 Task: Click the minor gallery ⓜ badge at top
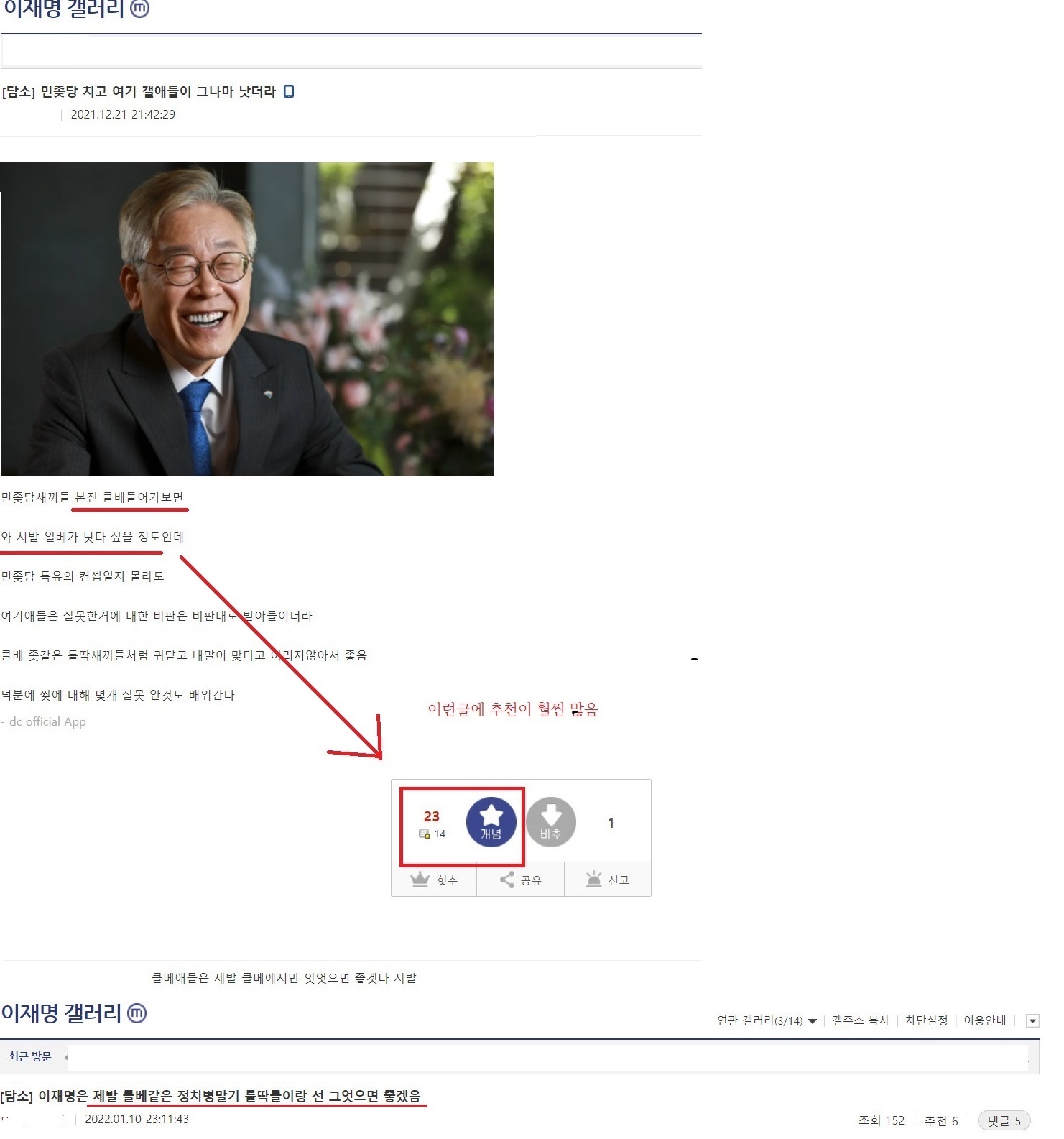(139, 8)
